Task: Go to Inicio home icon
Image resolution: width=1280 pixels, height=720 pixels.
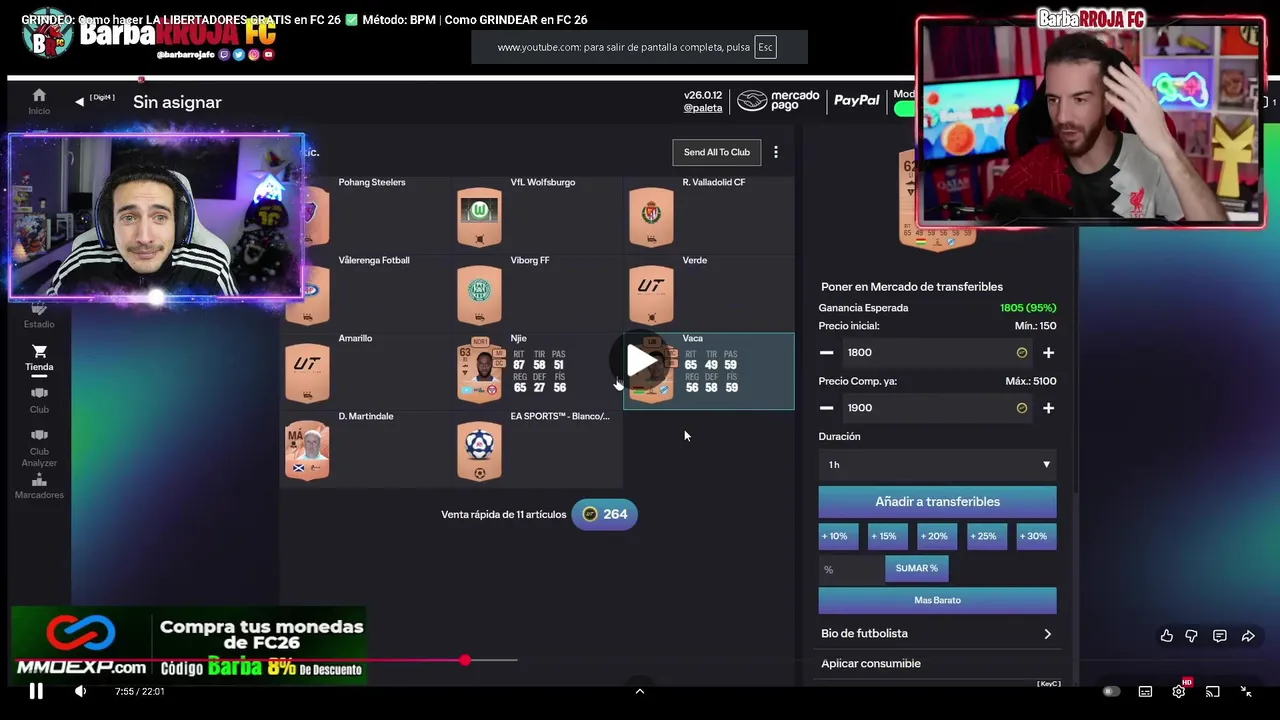Action: click(x=39, y=100)
